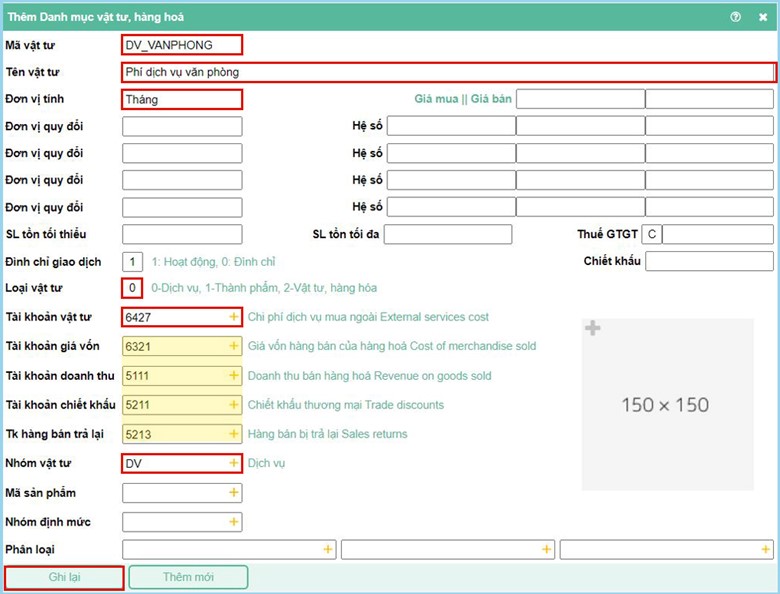Click the Đình chỉ giao dịch status box
The height and width of the screenshot is (594, 780).
[132, 262]
